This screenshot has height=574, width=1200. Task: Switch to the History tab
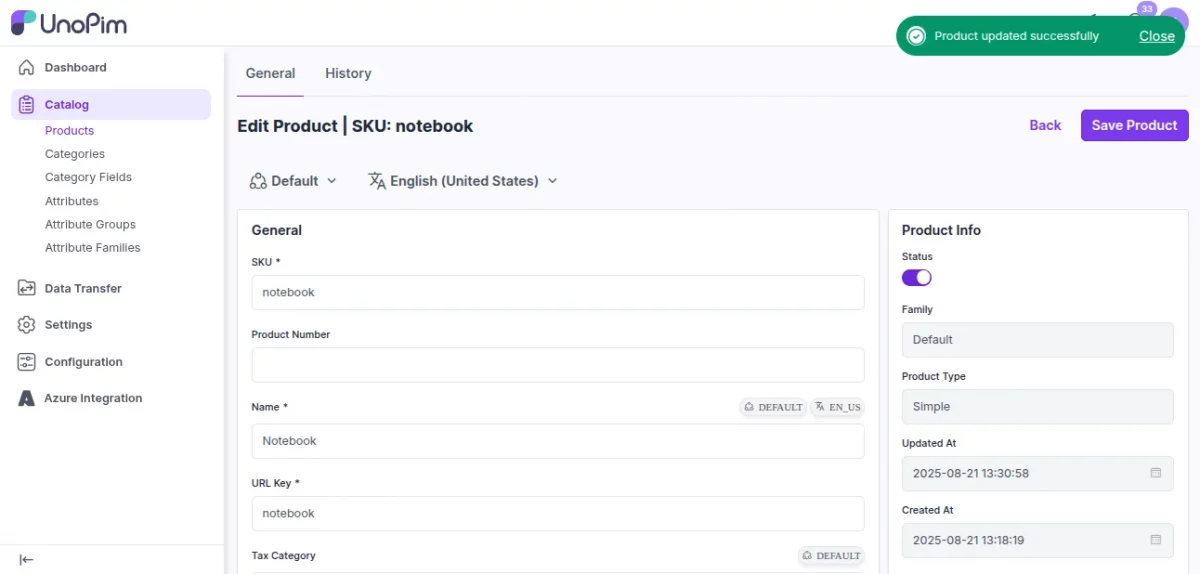click(x=348, y=73)
